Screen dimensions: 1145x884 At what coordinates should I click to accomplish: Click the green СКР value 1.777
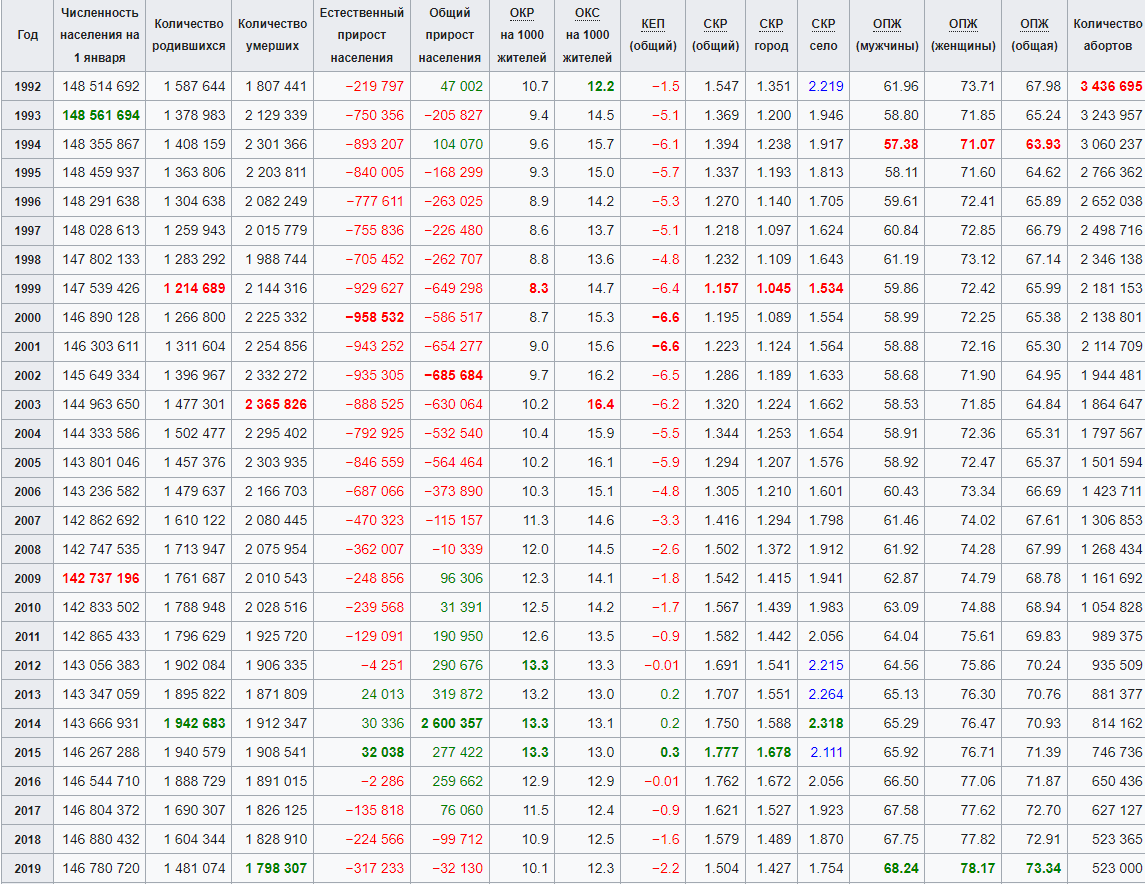(x=721, y=753)
